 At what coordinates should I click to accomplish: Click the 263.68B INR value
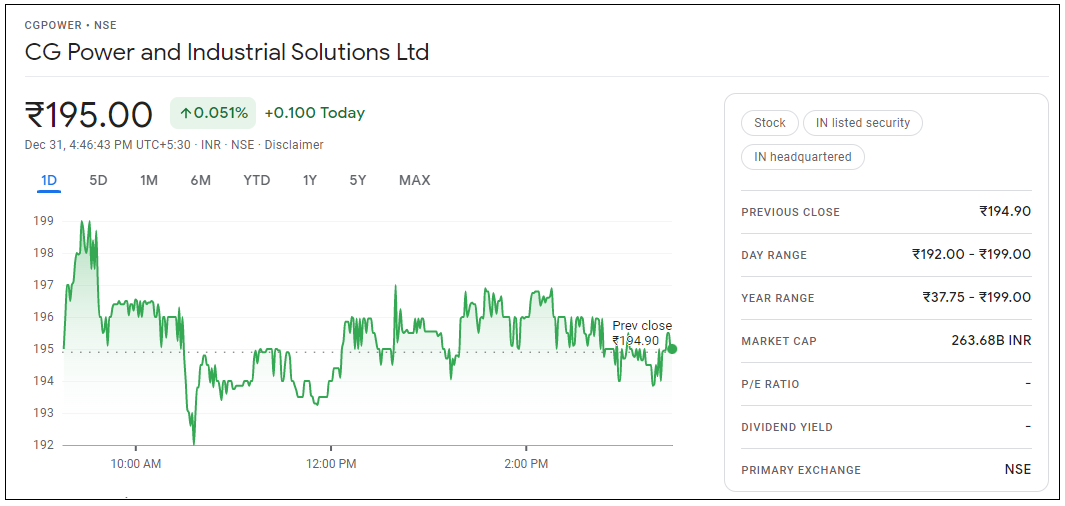click(x=992, y=340)
